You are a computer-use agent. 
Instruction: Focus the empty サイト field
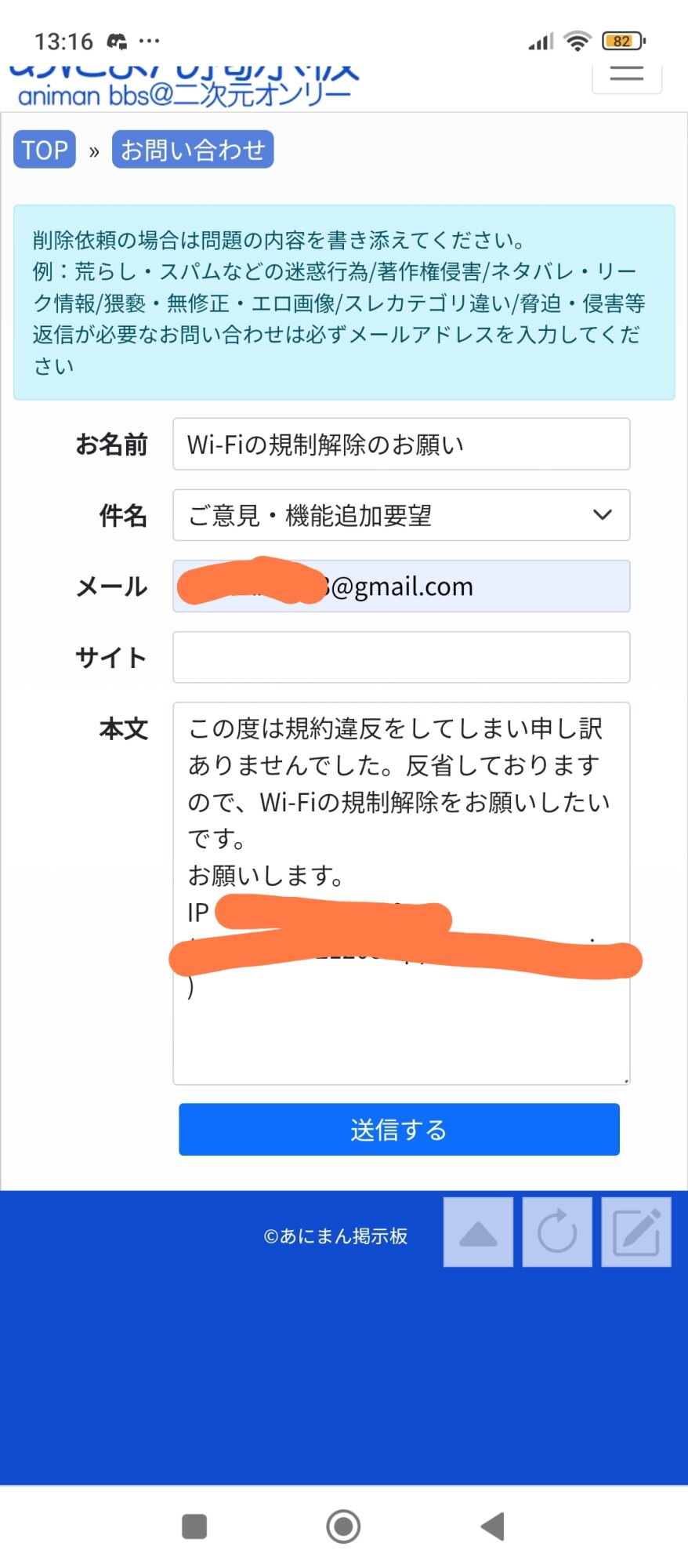point(401,657)
